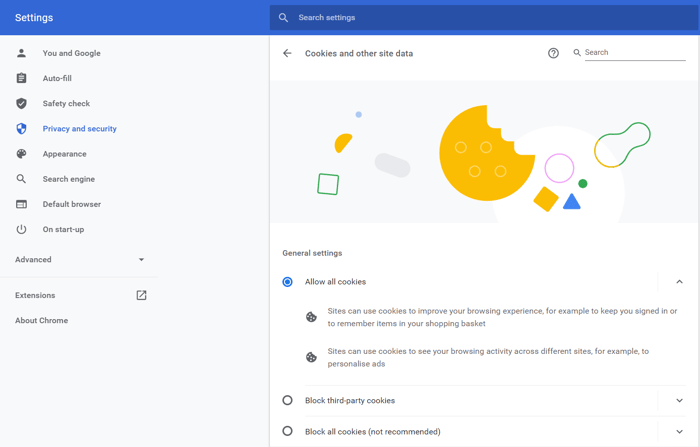Click the General settings heading
Screen dimensions: 700x447
312,253
